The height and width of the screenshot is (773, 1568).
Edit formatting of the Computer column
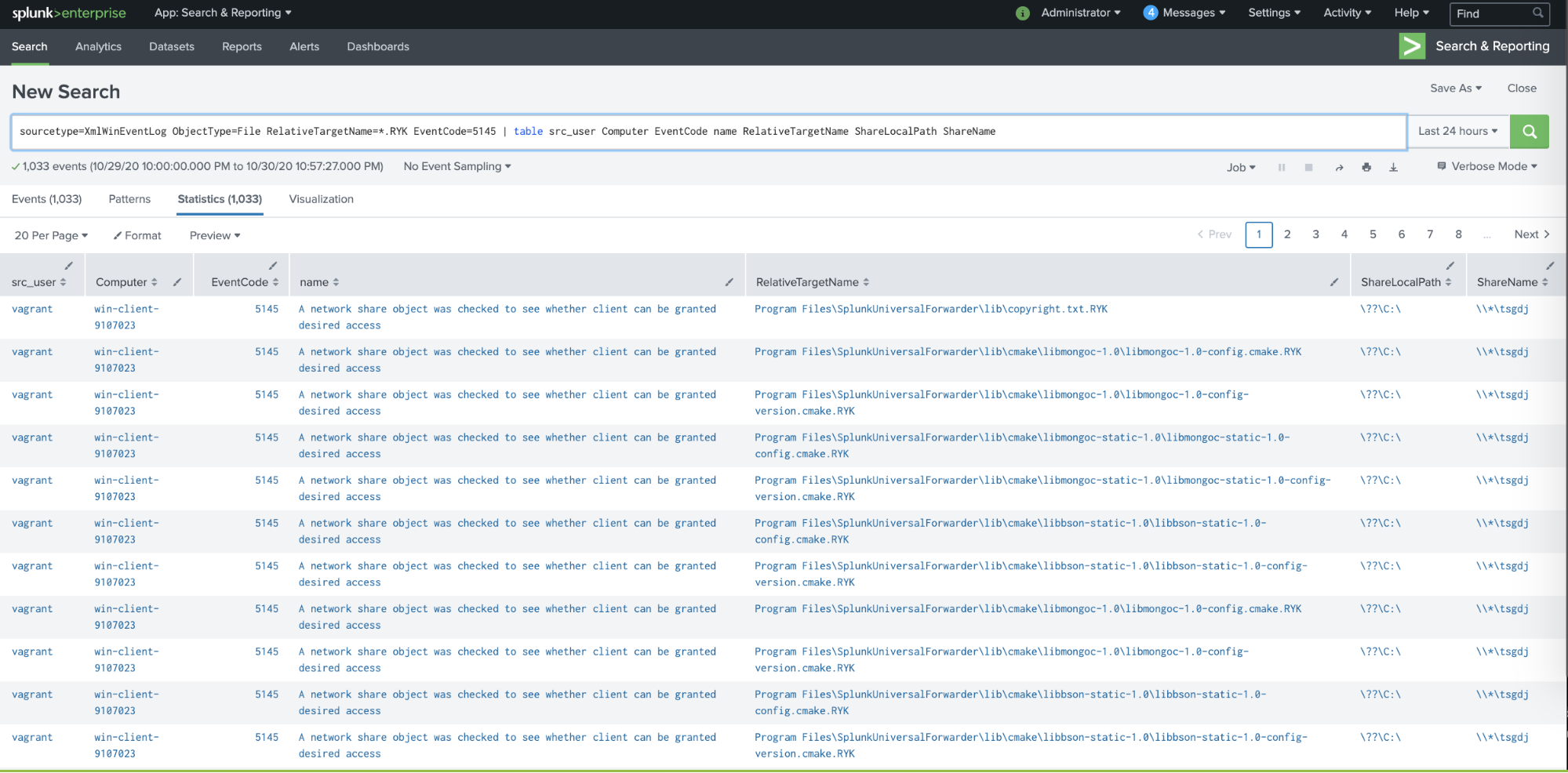pos(177,282)
